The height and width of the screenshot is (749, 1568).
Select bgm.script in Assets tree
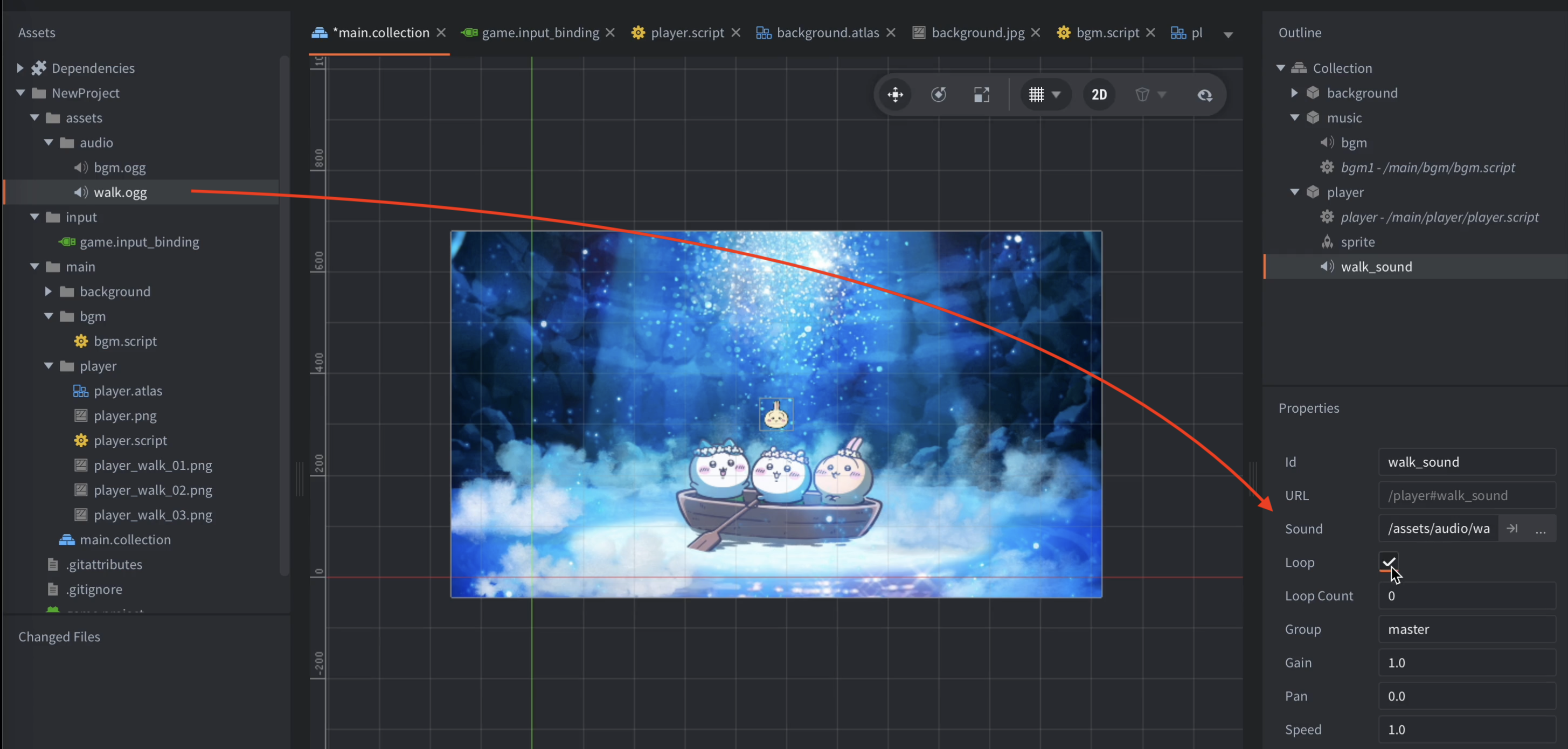[141, 341]
